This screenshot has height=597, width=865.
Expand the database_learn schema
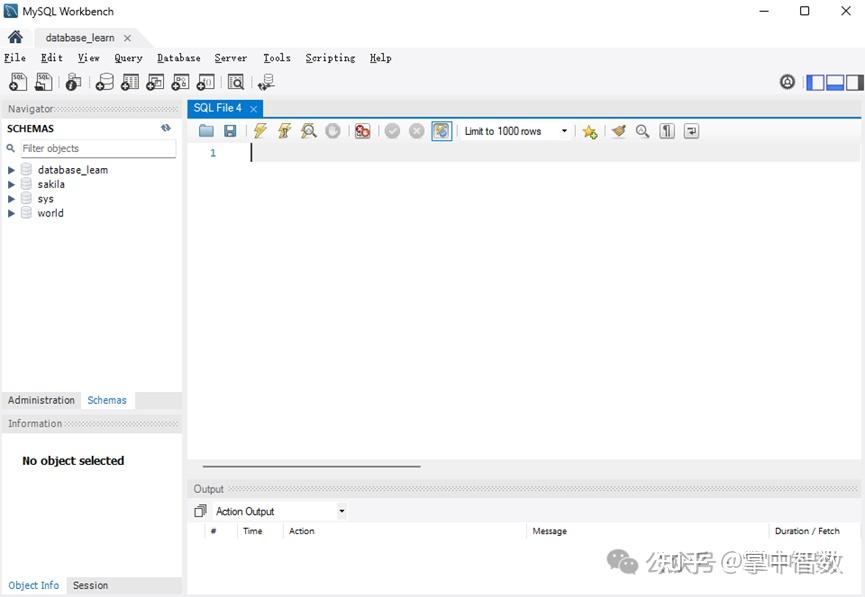click(x=11, y=170)
